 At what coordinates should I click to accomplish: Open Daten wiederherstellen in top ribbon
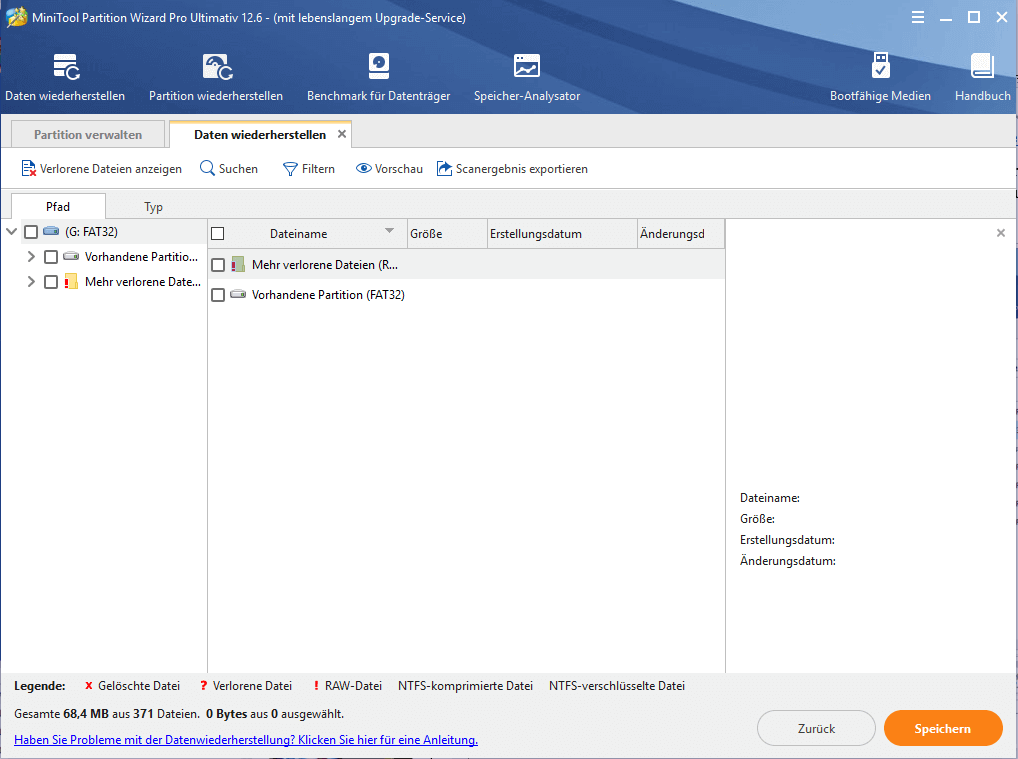pyautogui.click(x=65, y=77)
